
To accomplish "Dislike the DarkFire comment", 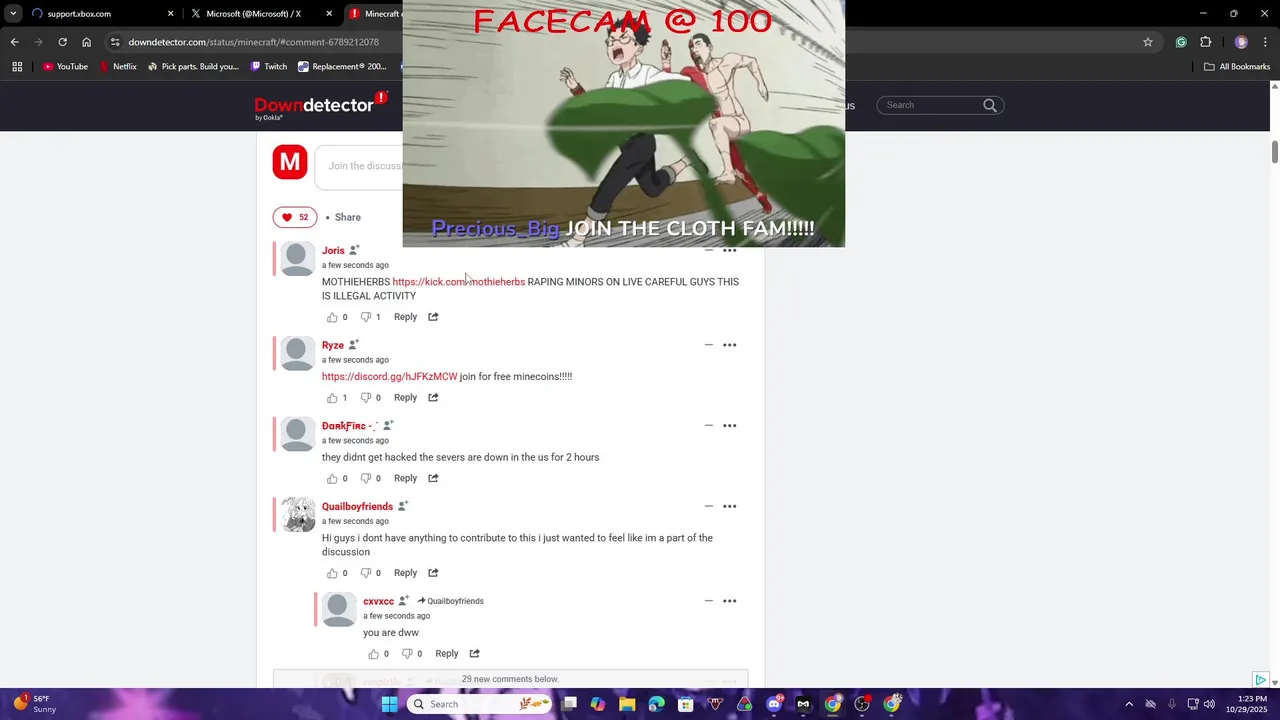I will (366, 478).
